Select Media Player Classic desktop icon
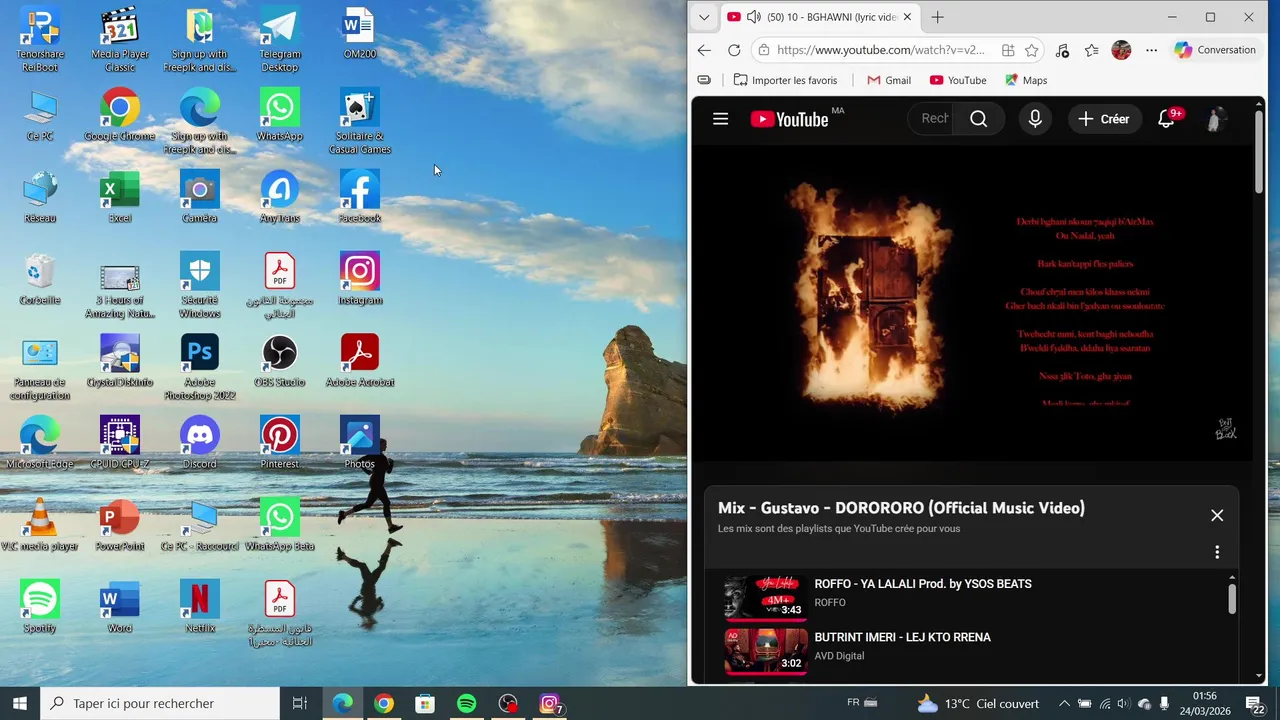This screenshot has height=720, width=1280. pyautogui.click(x=120, y=40)
